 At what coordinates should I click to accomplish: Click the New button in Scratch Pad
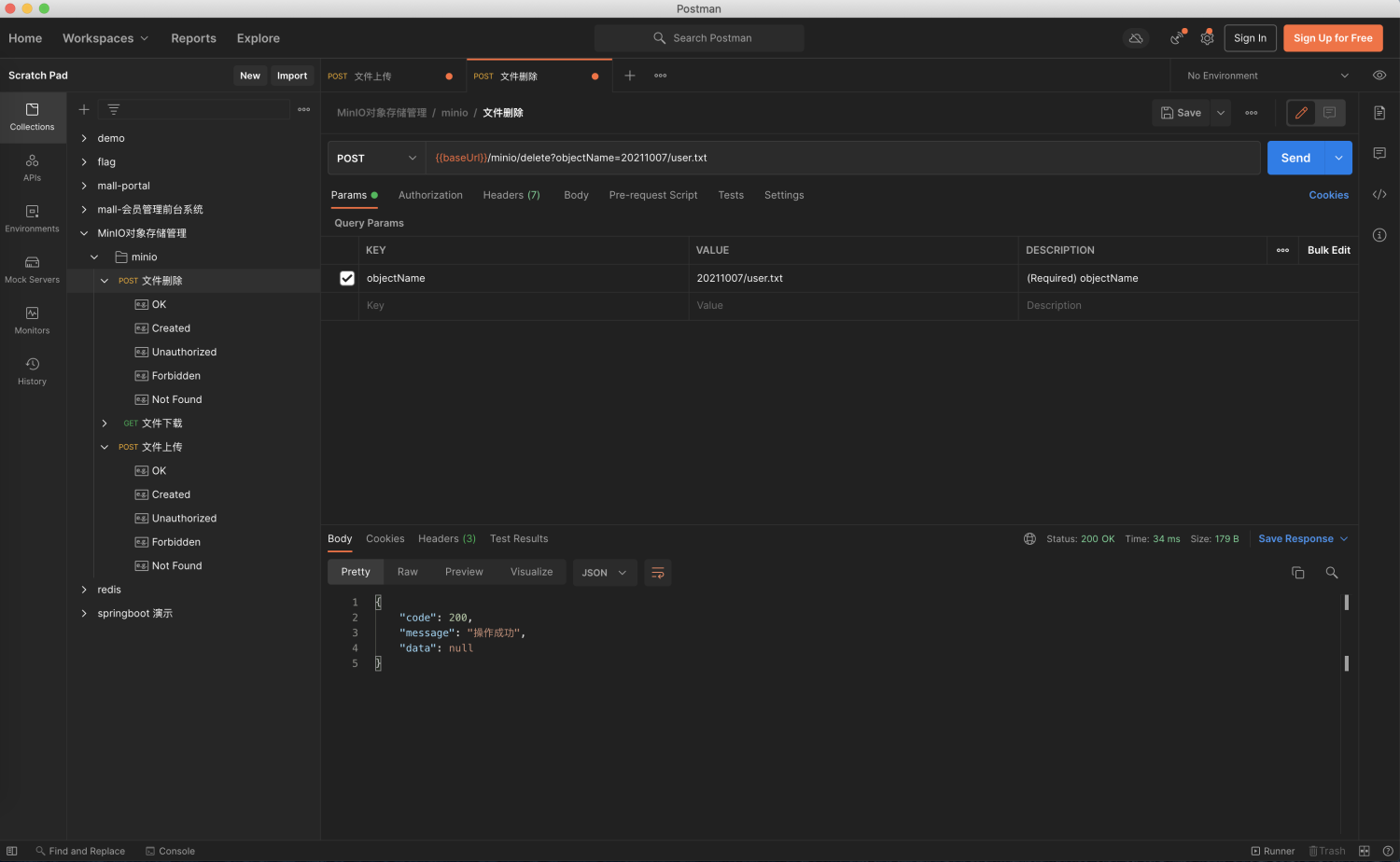pyautogui.click(x=250, y=76)
